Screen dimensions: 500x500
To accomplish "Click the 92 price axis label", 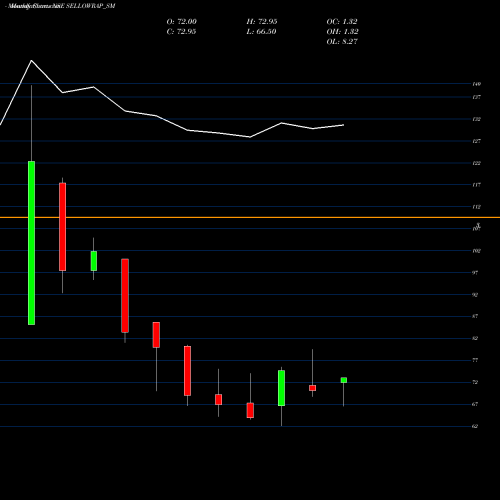I will pyautogui.click(x=475, y=295).
